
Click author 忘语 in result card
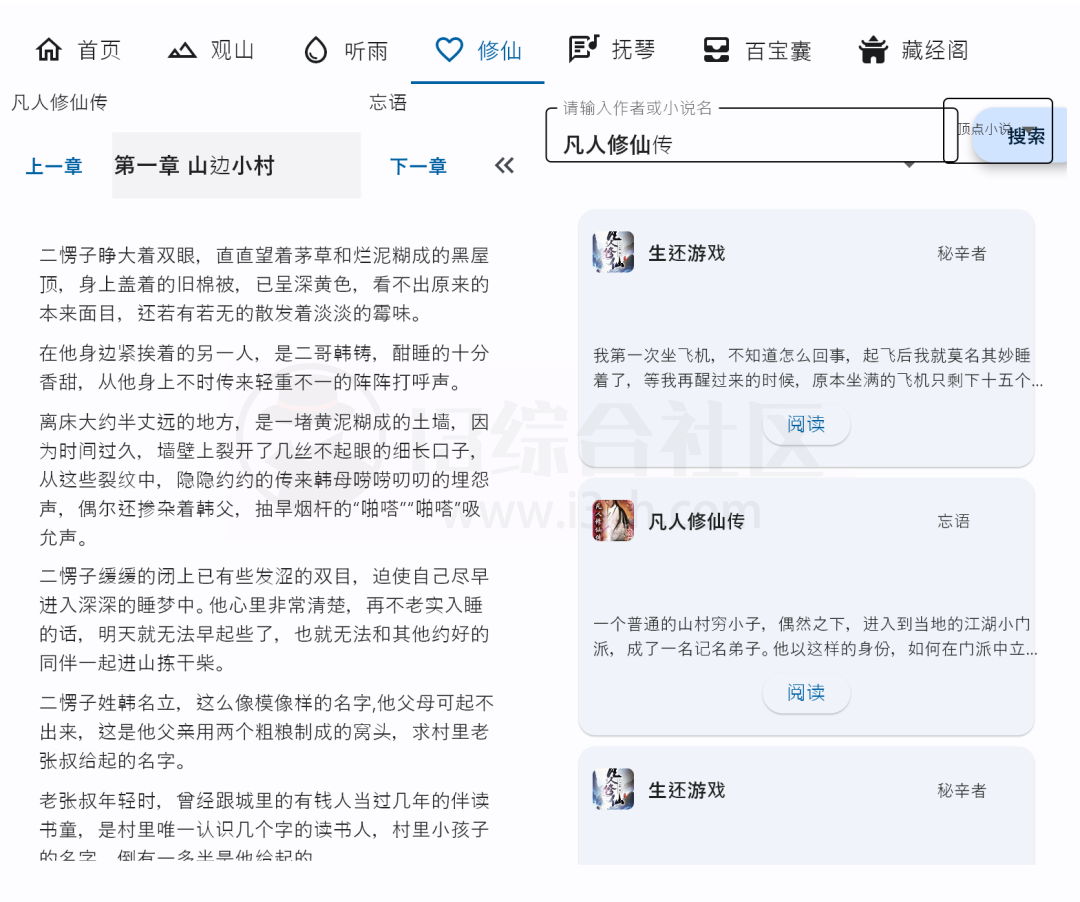[x=953, y=521]
